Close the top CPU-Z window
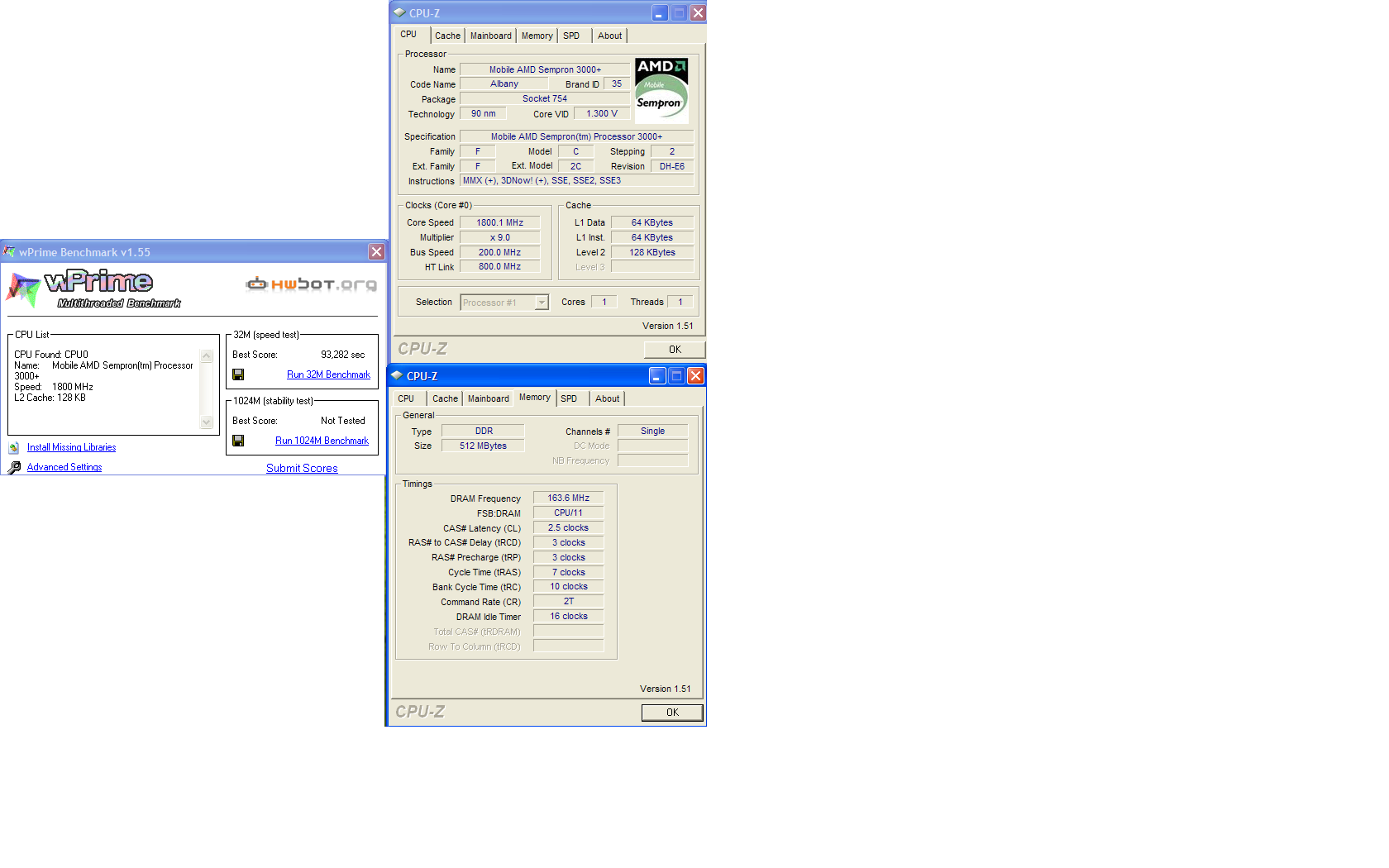The height and width of the screenshot is (868, 1389). click(698, 13)
